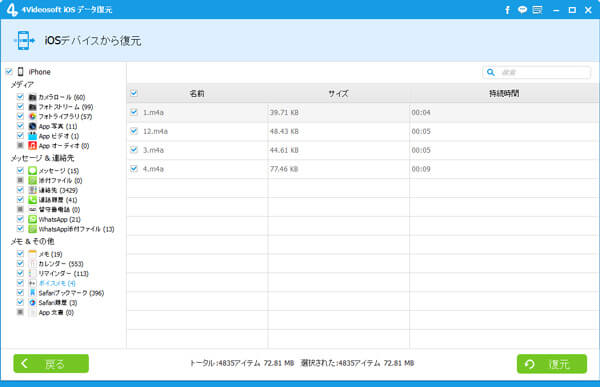The width and height of the screenshot is (600, 387).
Task: Click the App Video (1) icon
Action: tap(33, 136)
